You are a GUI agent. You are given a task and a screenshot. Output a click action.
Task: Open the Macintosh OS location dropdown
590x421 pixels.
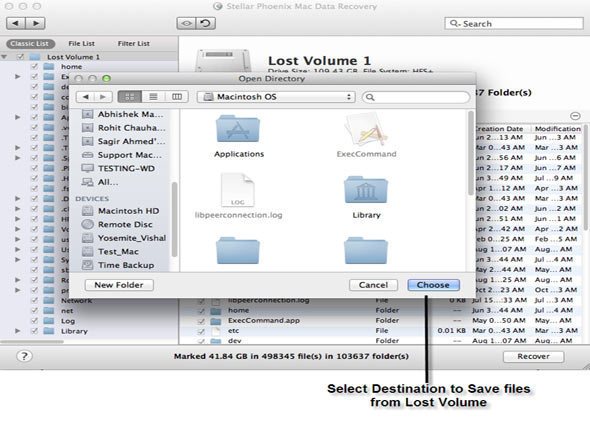tap(276, 97)
